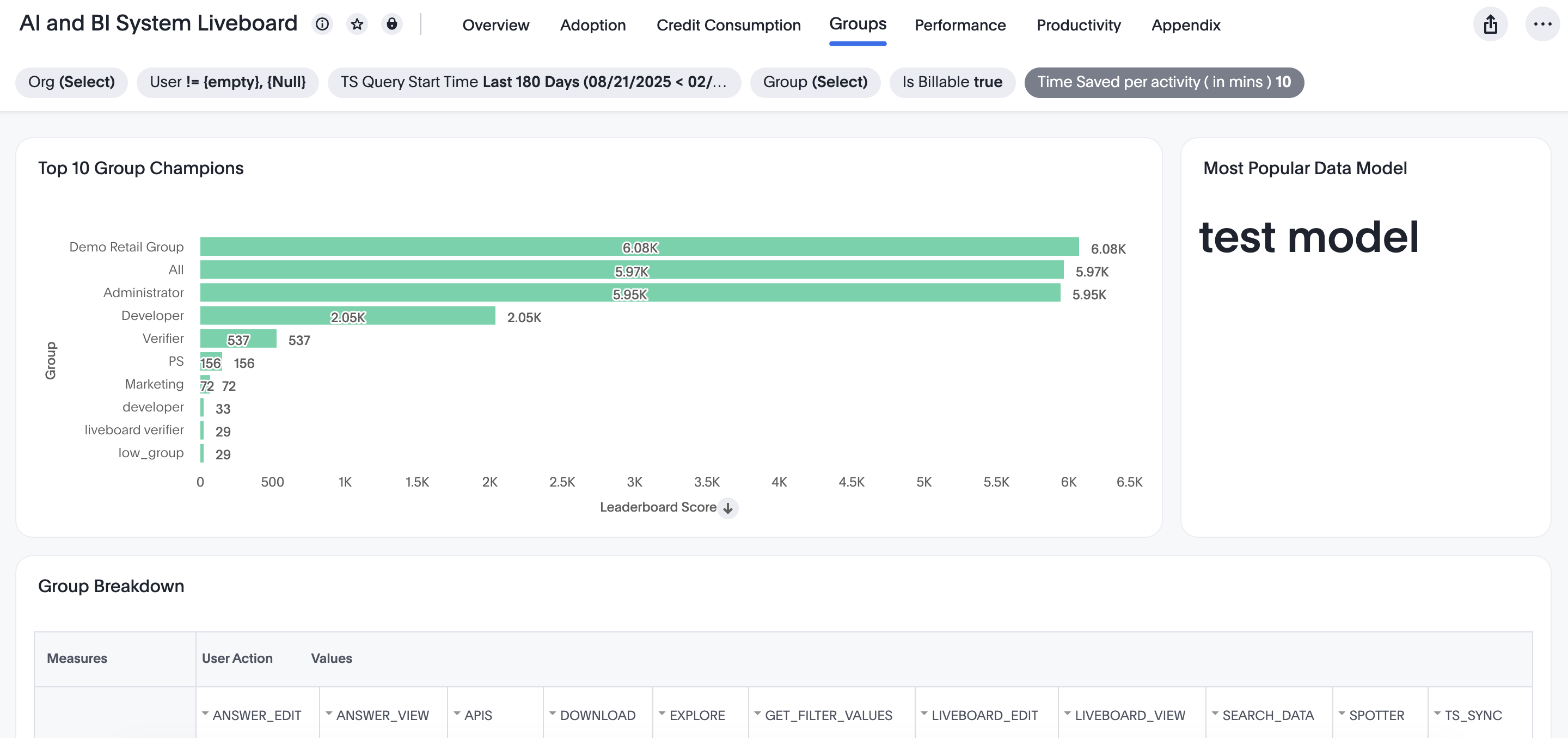The image size is (1568, 738).
Task: Switch to the Performance tab
Action: (960, 25)
